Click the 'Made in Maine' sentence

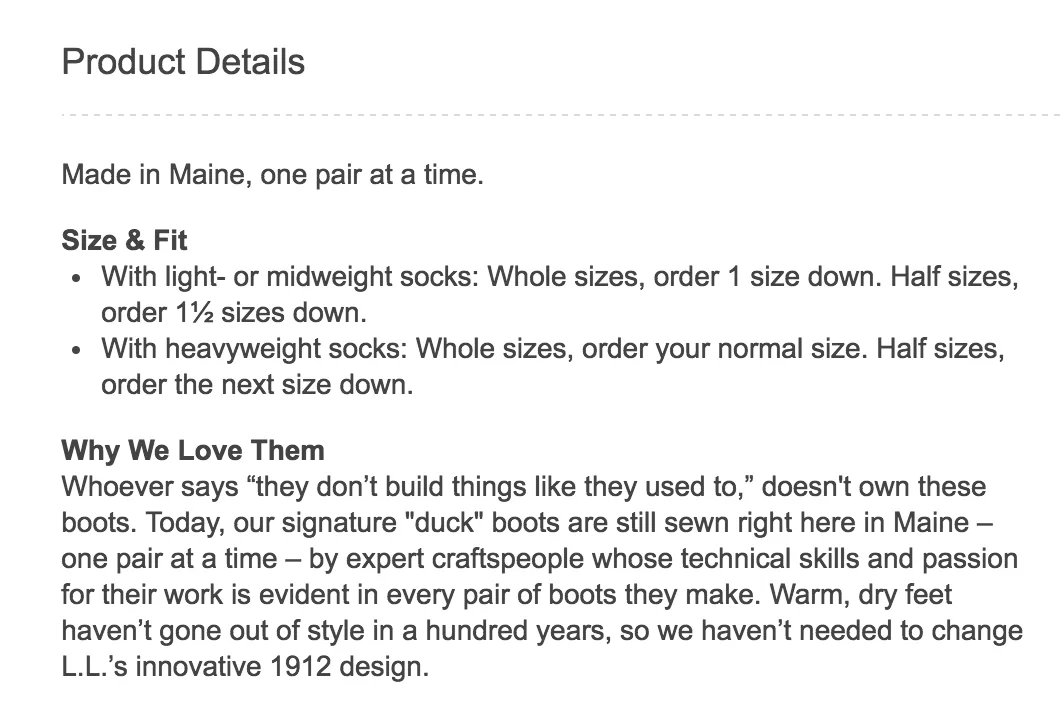pyautogui.click(x=272, y=175)
